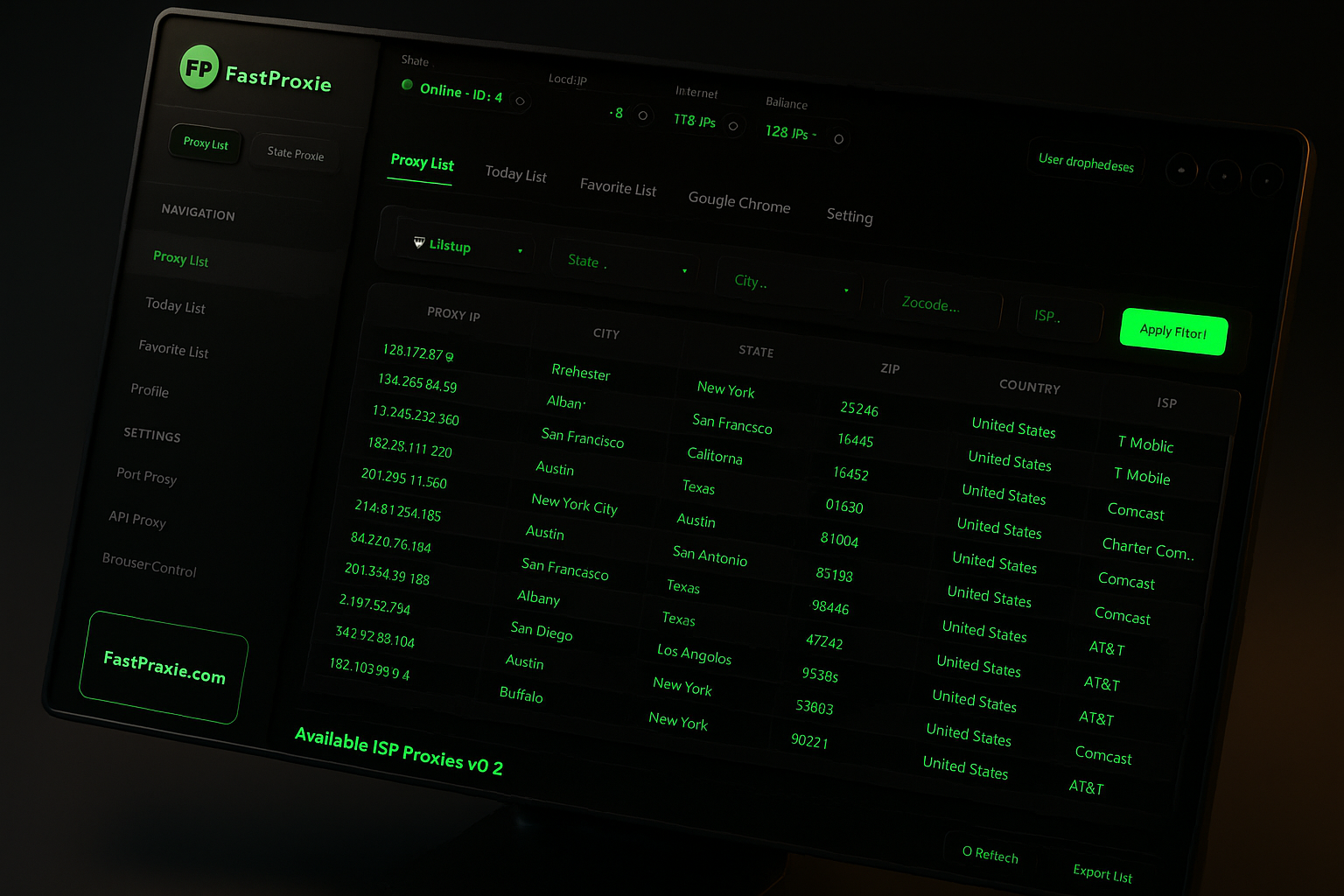Click the shield icon in Lilstup filter

pyautogui.click(x=419, y=242)
